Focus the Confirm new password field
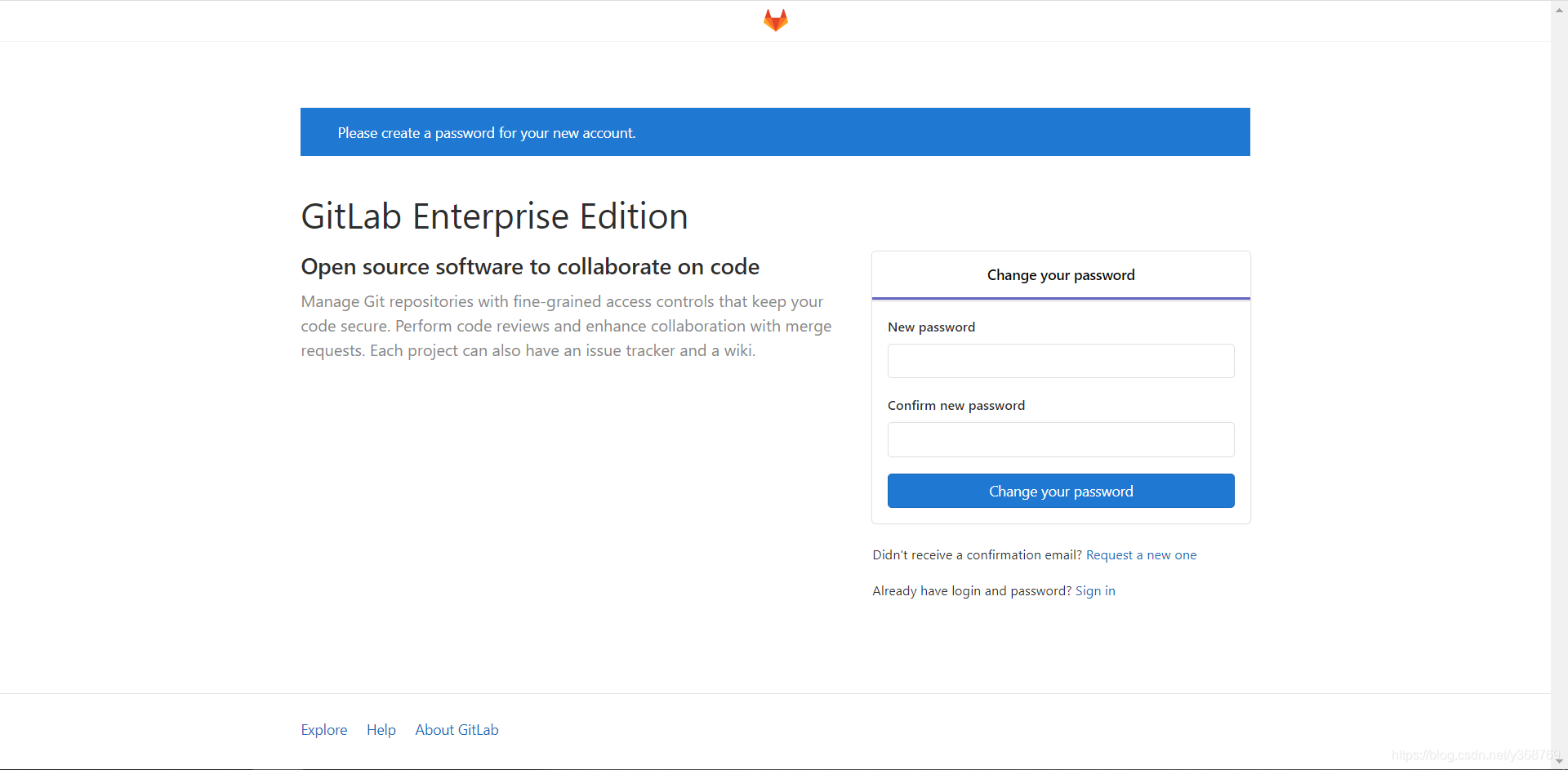Screen dimensions: 1568x770 pos(1061,439)
